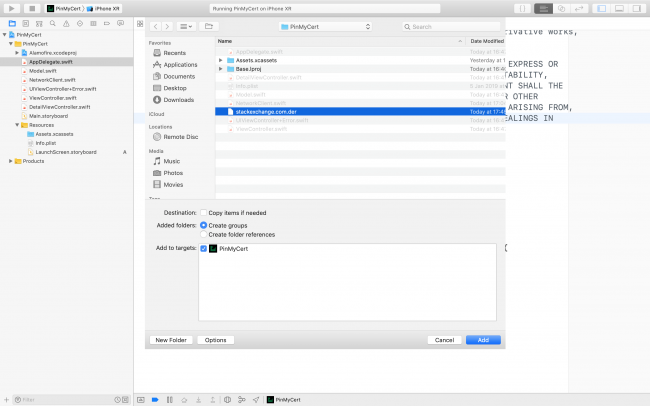This screenshot has height=406, width=650.
Task: Click the new folder group icon in dialog toolbar
Action: tap(209, 27)
